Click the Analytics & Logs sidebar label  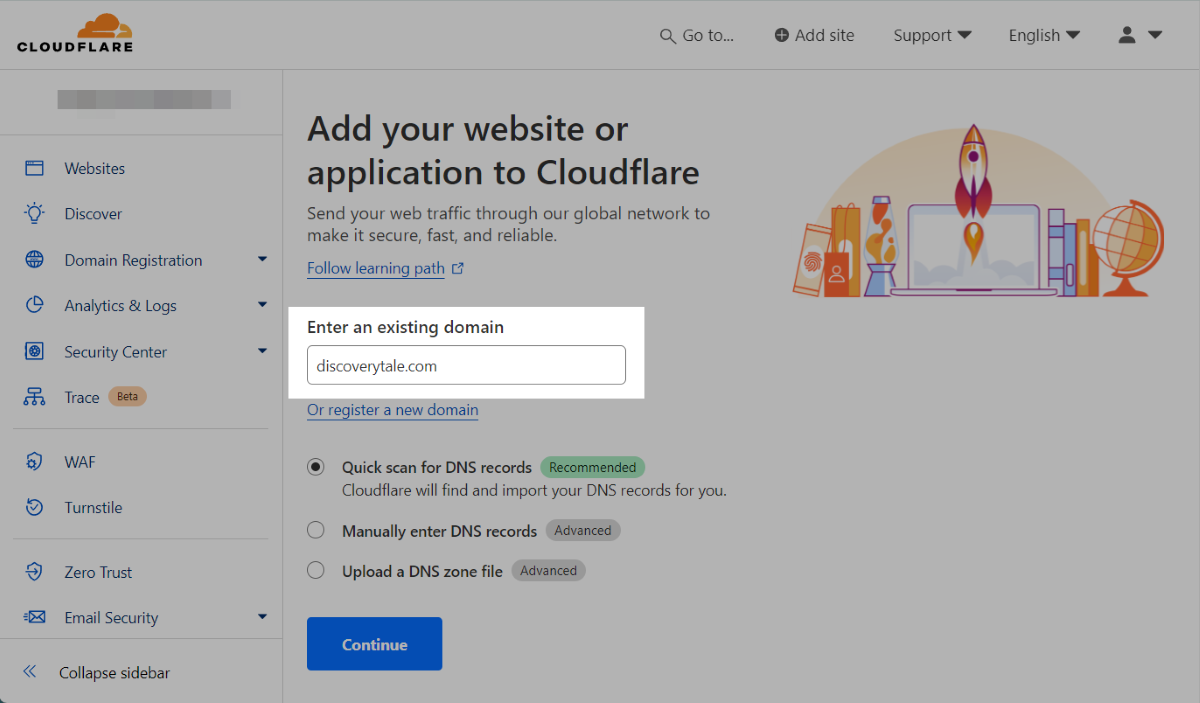120,306
